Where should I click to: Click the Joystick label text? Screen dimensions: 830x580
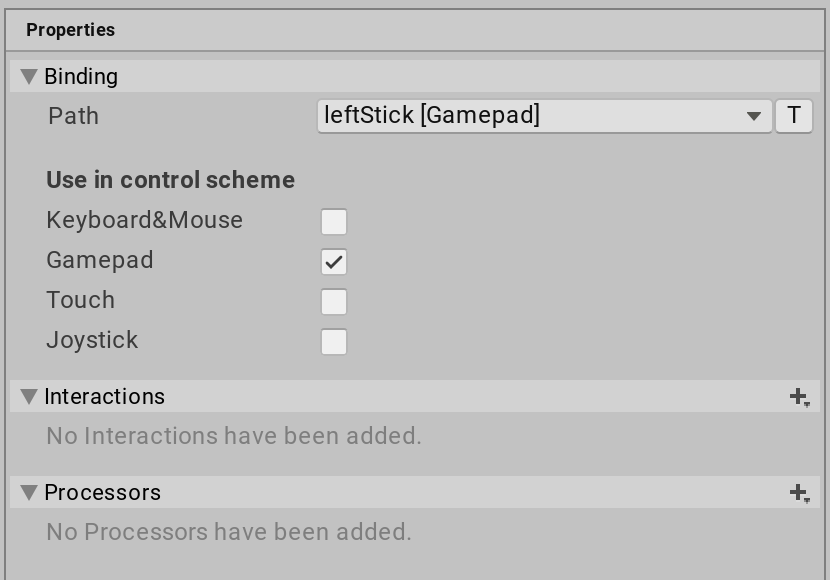[92, 341]
